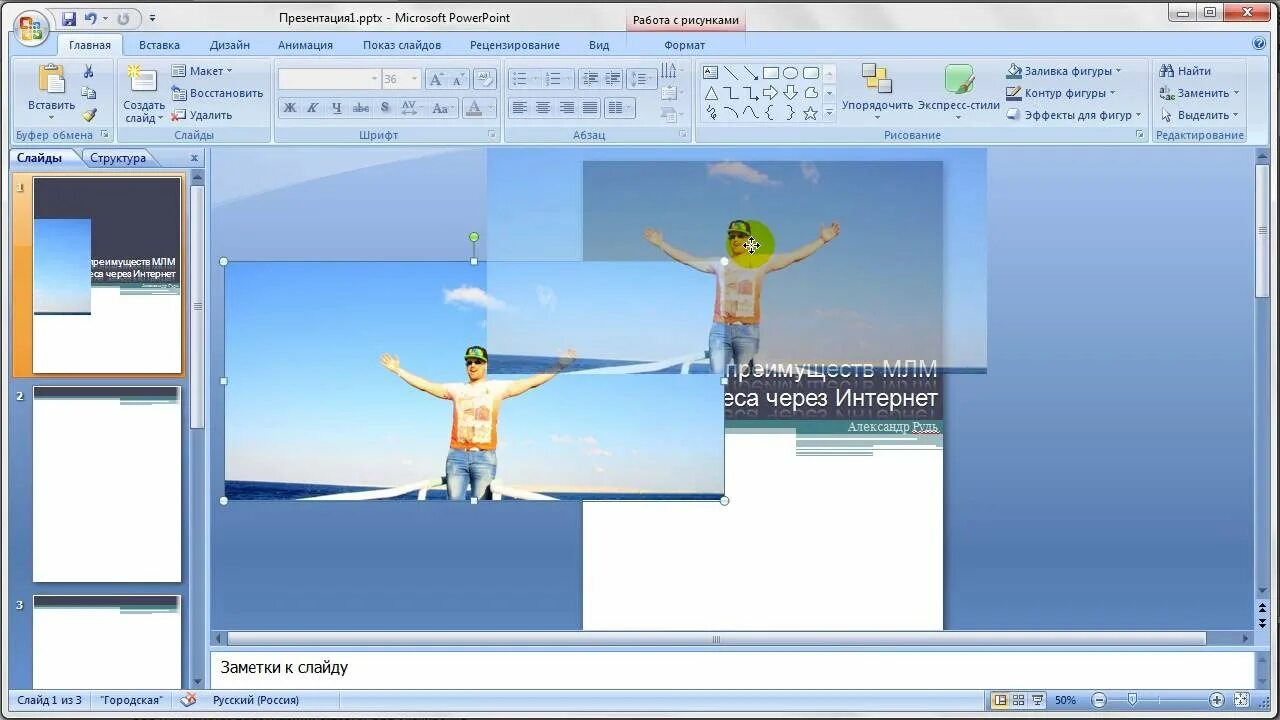Open the font name combo box

(330, 79)
